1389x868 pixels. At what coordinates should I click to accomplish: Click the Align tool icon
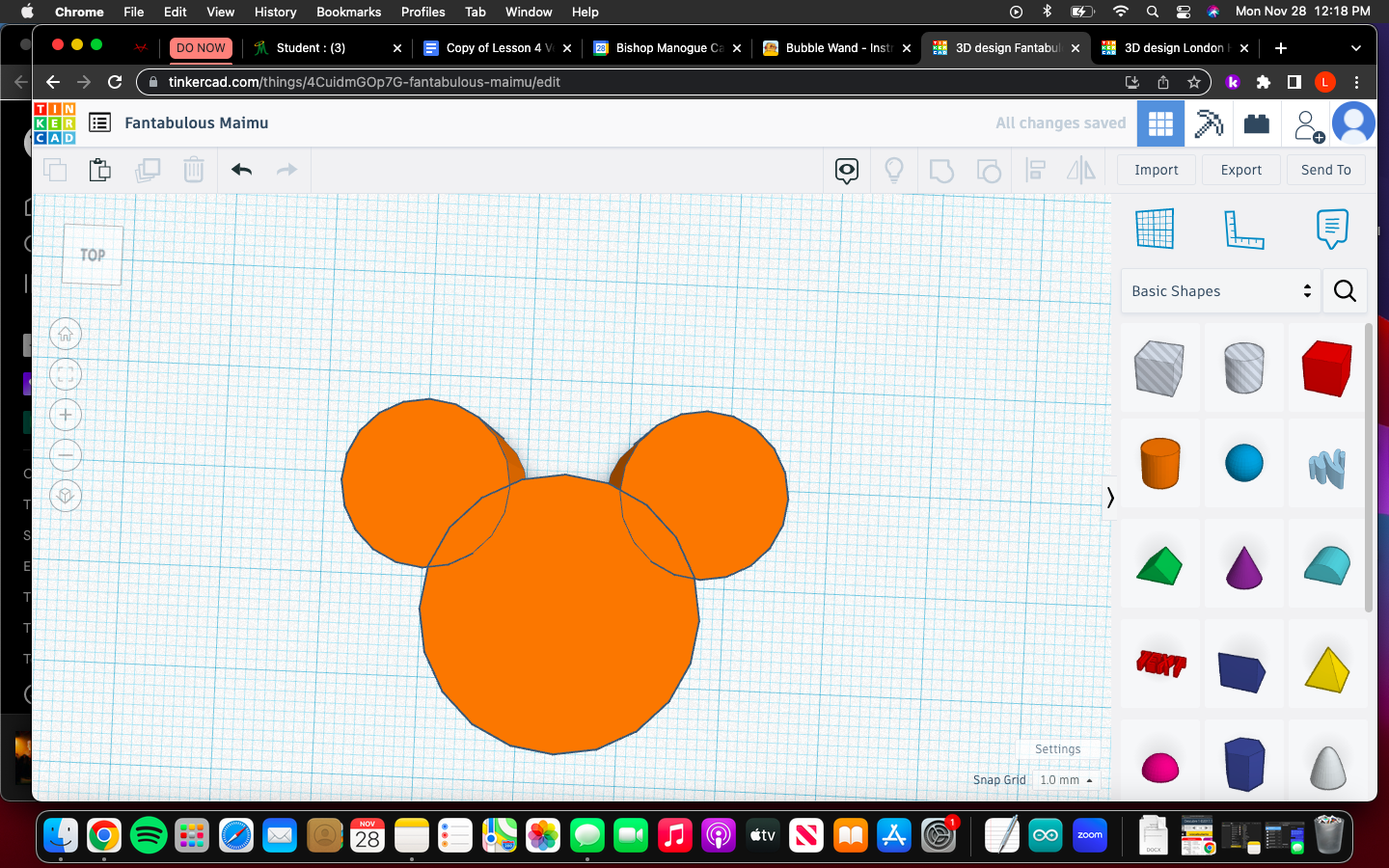click(x=1036, y=171)
